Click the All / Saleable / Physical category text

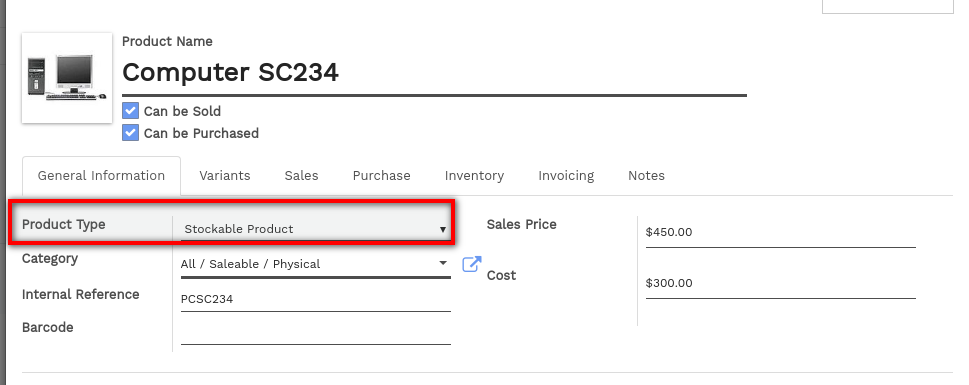(x=250, y=264)
